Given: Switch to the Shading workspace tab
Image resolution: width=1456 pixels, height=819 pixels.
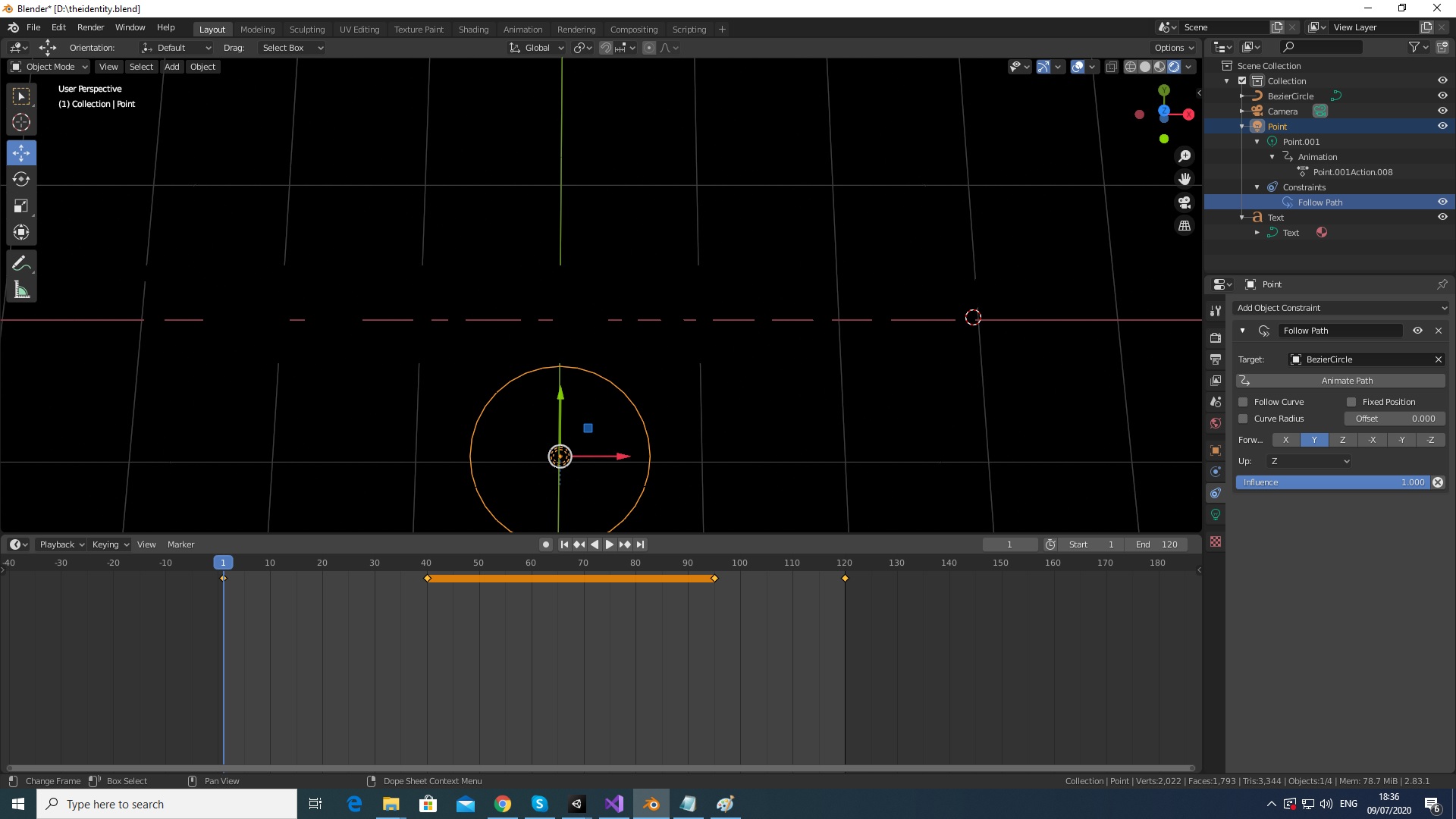Looking at the screenshot, I should point(473,29).
